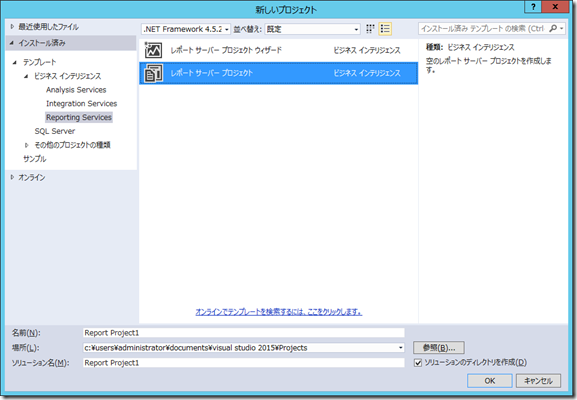Switch templates to small icons view

point(370,29)
